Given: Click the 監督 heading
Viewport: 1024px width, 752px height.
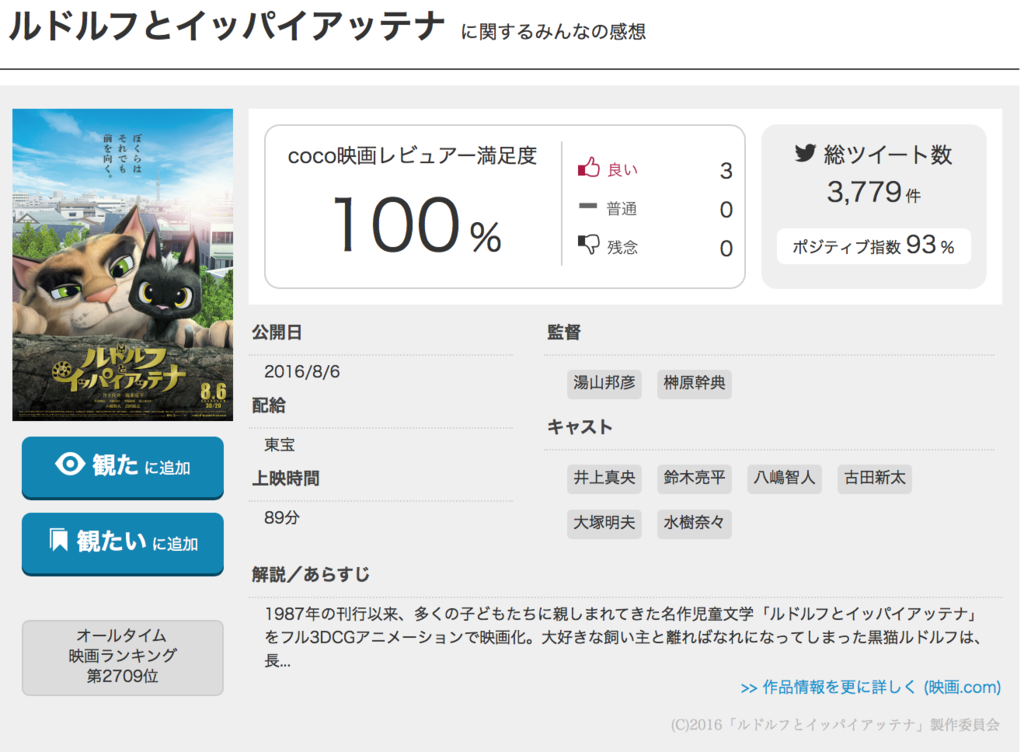Looking at the screenshot, I should [564, 333].
